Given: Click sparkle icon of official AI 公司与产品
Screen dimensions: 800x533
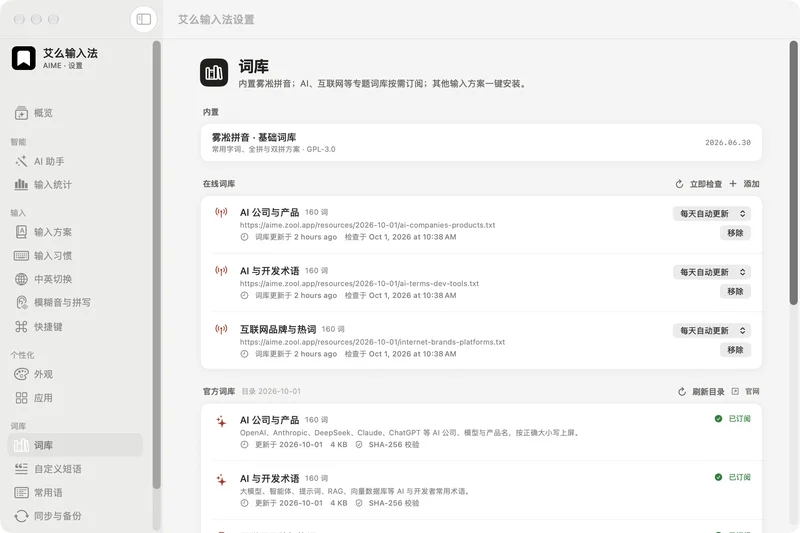Looking at the screenshot, I should [221, 421].
